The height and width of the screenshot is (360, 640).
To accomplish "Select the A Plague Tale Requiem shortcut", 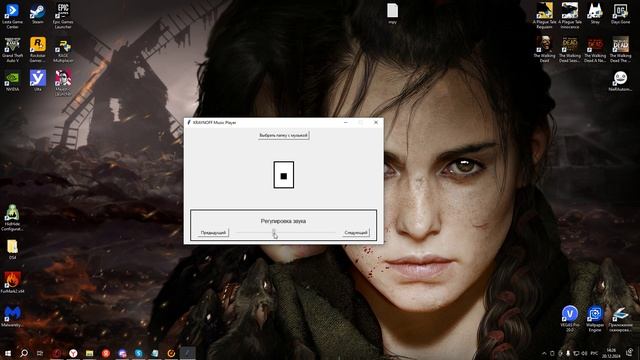I will [544, 16].
